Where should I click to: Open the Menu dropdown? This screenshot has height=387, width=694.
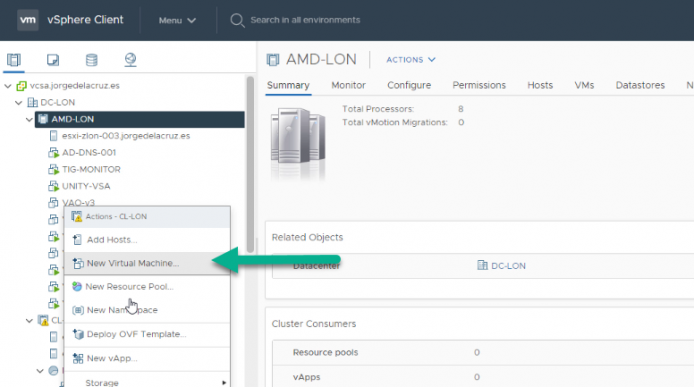[x=177, y=20]
